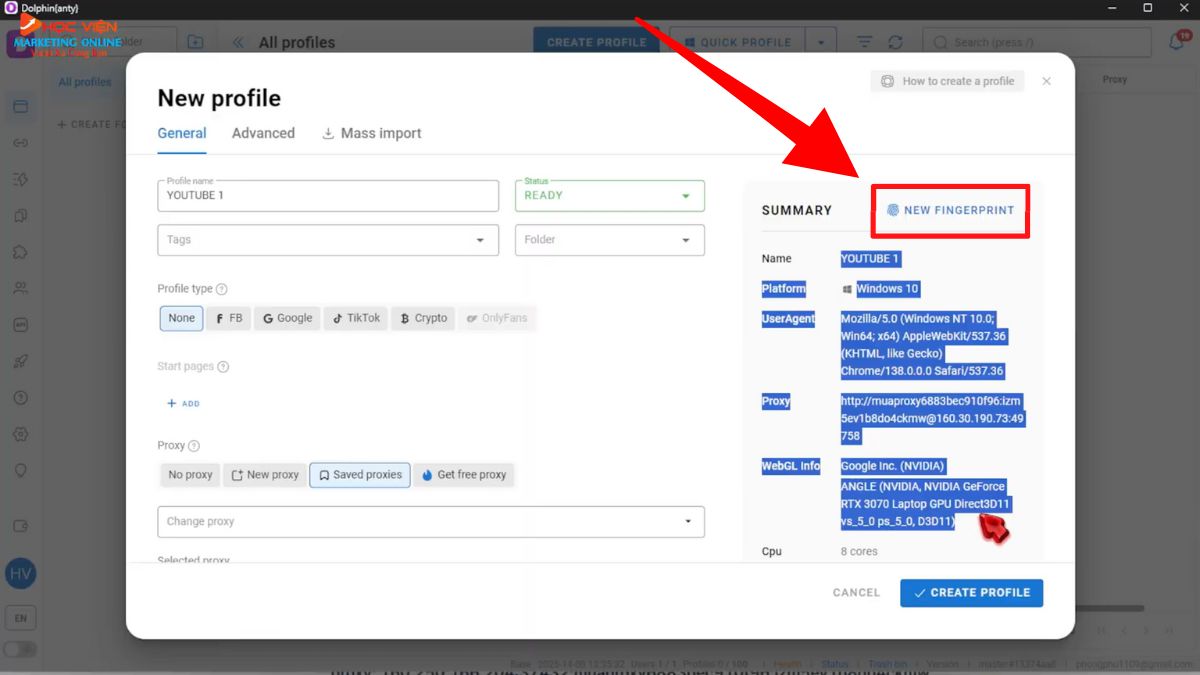Open the Folder dropdown
1200x675 pixels.
(x=609, y=240)
